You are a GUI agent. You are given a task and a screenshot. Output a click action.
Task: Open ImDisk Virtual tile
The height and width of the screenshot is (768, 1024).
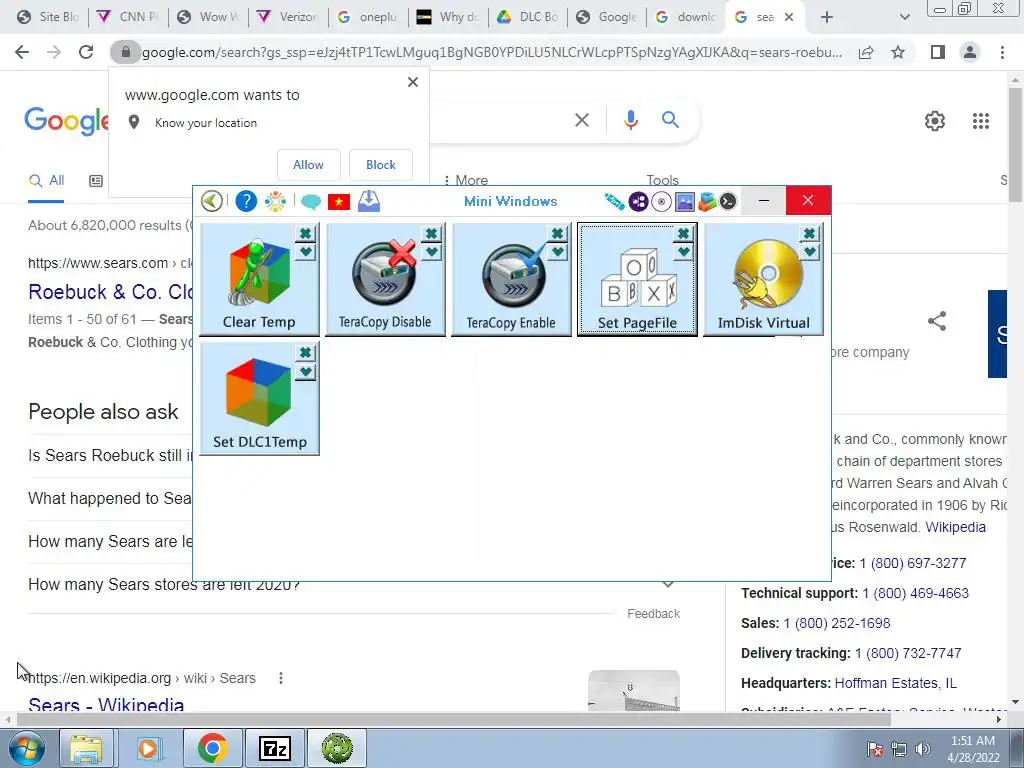[x=763, y=280]
